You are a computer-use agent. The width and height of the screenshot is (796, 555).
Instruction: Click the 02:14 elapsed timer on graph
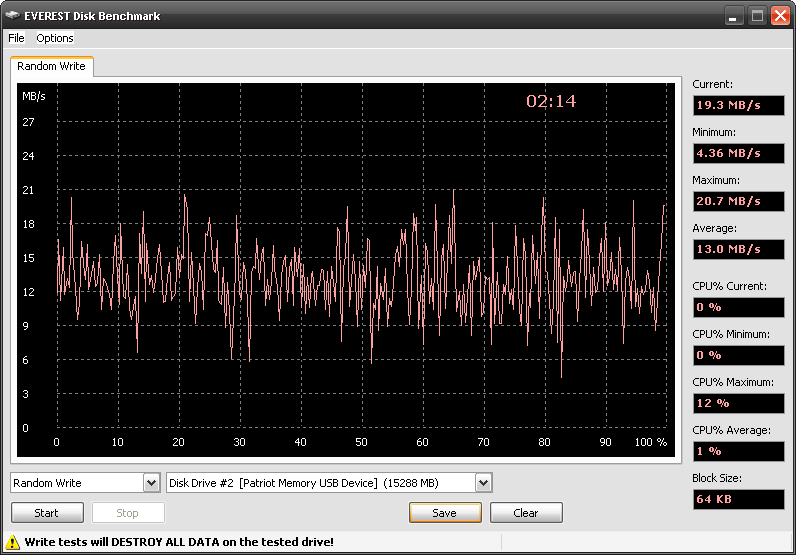(551, 101)
